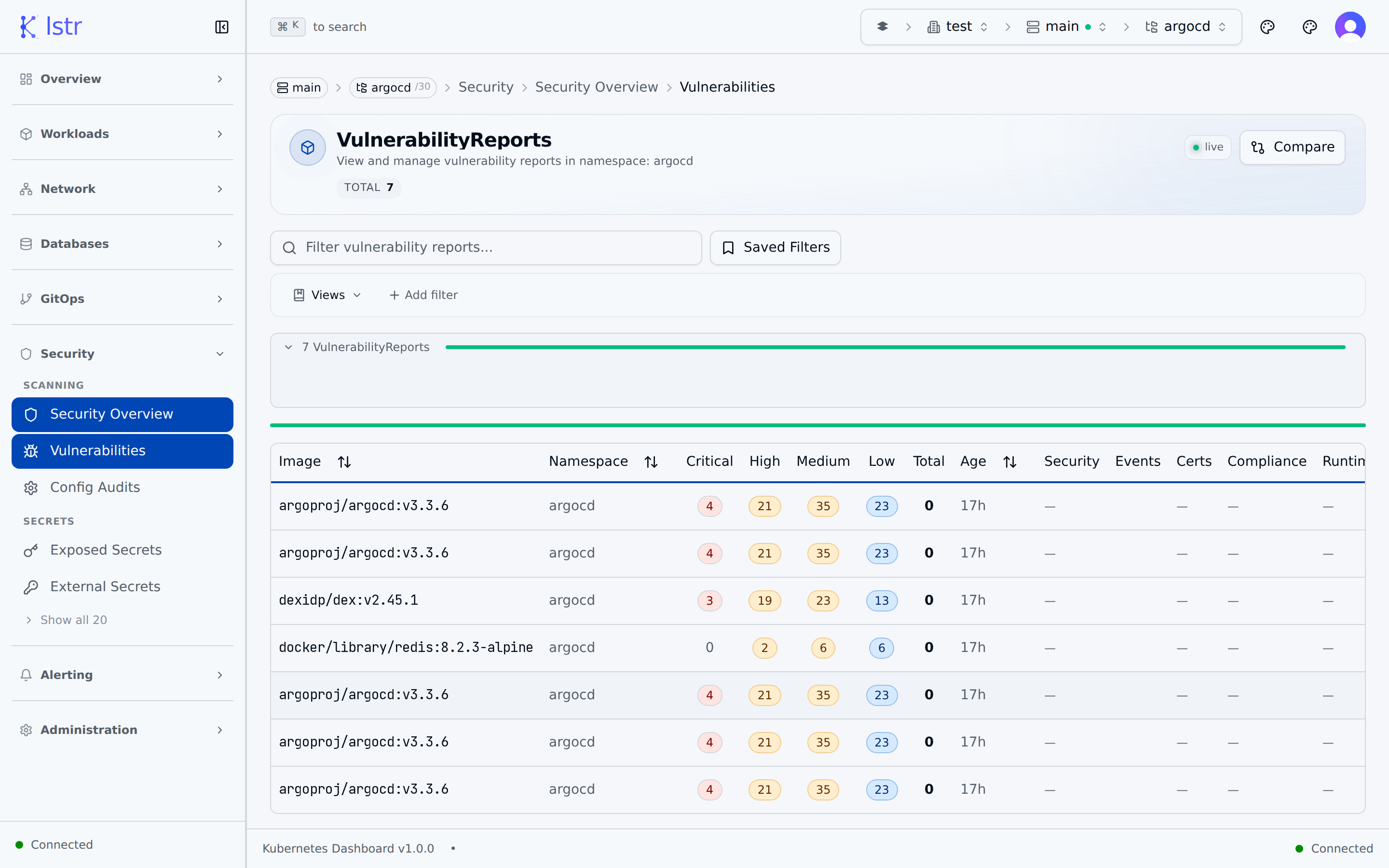Sort Namespace column toggle arrows

(x=651, y=461)
